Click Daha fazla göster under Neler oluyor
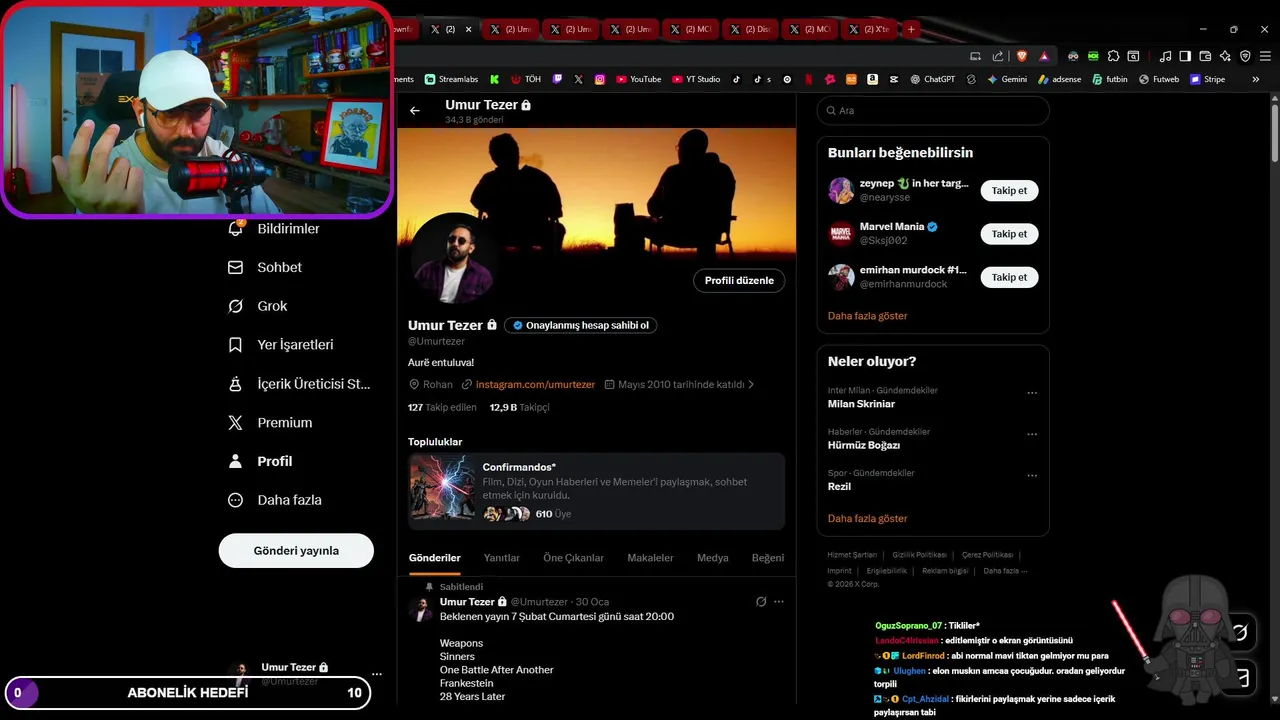This screenshot has width=1280, height=720. click(868, 519)
